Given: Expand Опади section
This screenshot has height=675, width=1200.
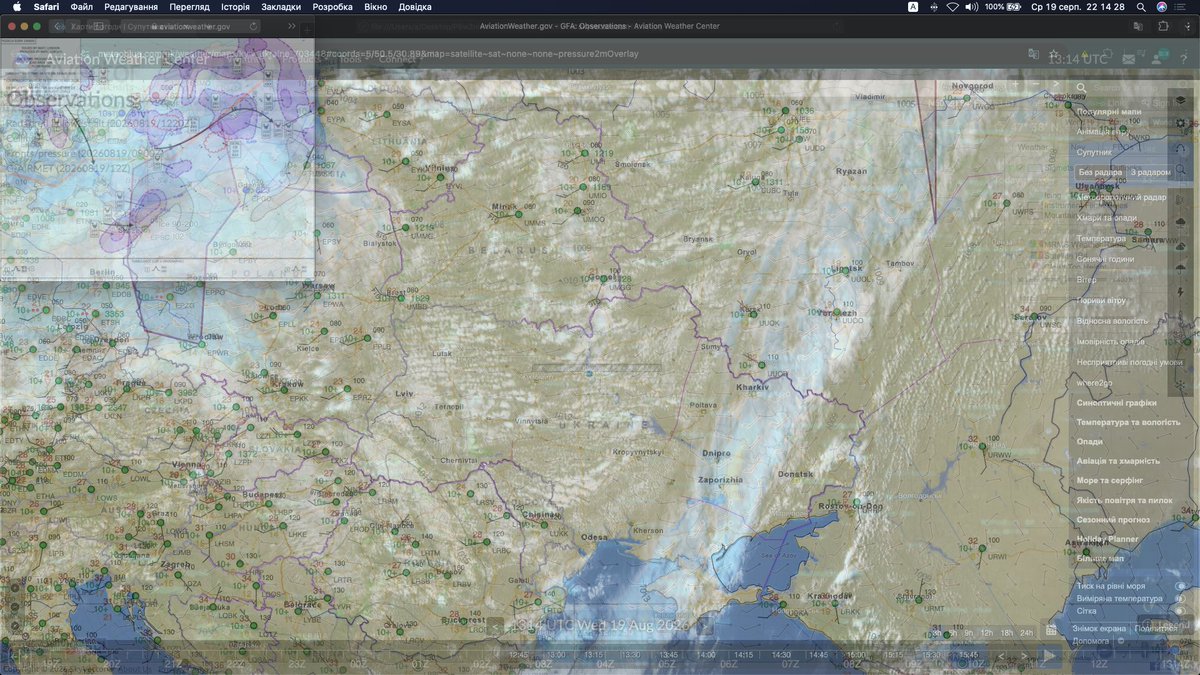Looking at the screenshot, I should click(x=1090, y=441).
